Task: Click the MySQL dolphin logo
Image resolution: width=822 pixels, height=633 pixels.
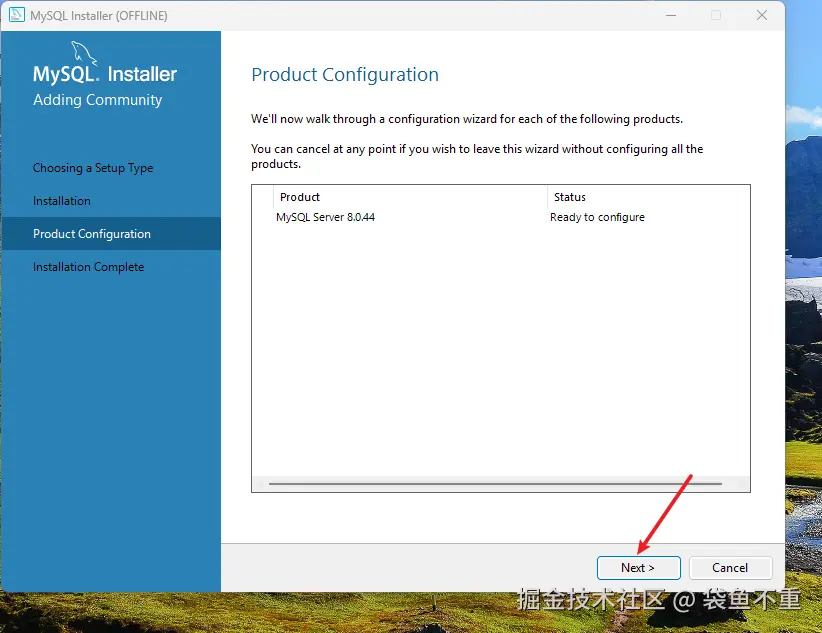Action: 84,54
